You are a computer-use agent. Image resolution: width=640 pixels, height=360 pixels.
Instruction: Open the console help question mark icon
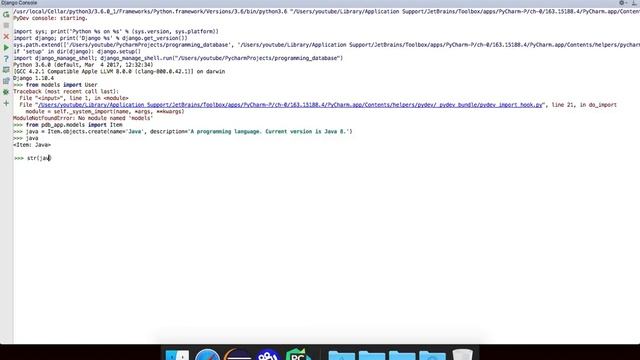(x=6, y=59)
